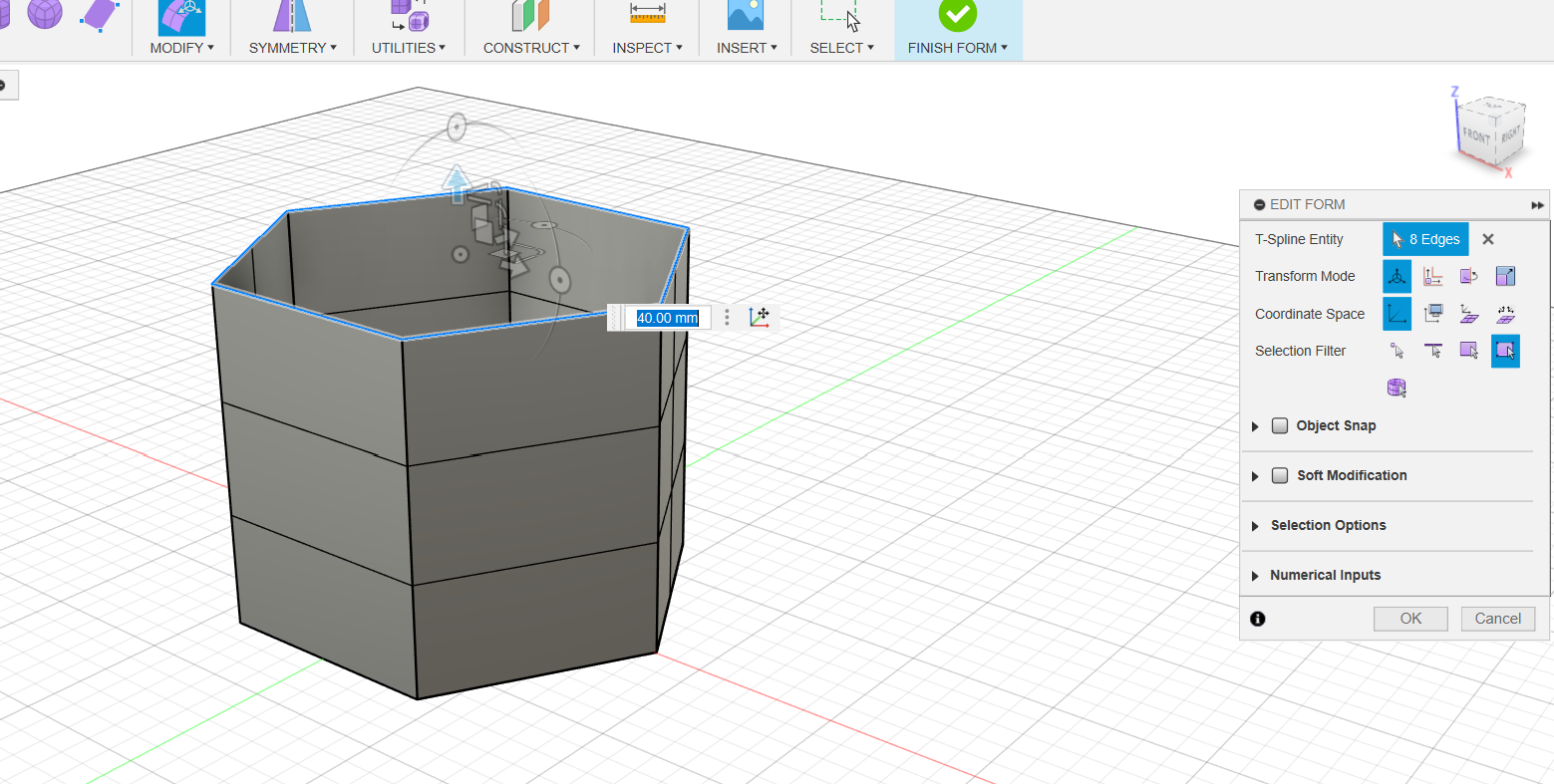Click the set pivot axis icon beside input
1554x784 pixels.
(x=759, y=317)
